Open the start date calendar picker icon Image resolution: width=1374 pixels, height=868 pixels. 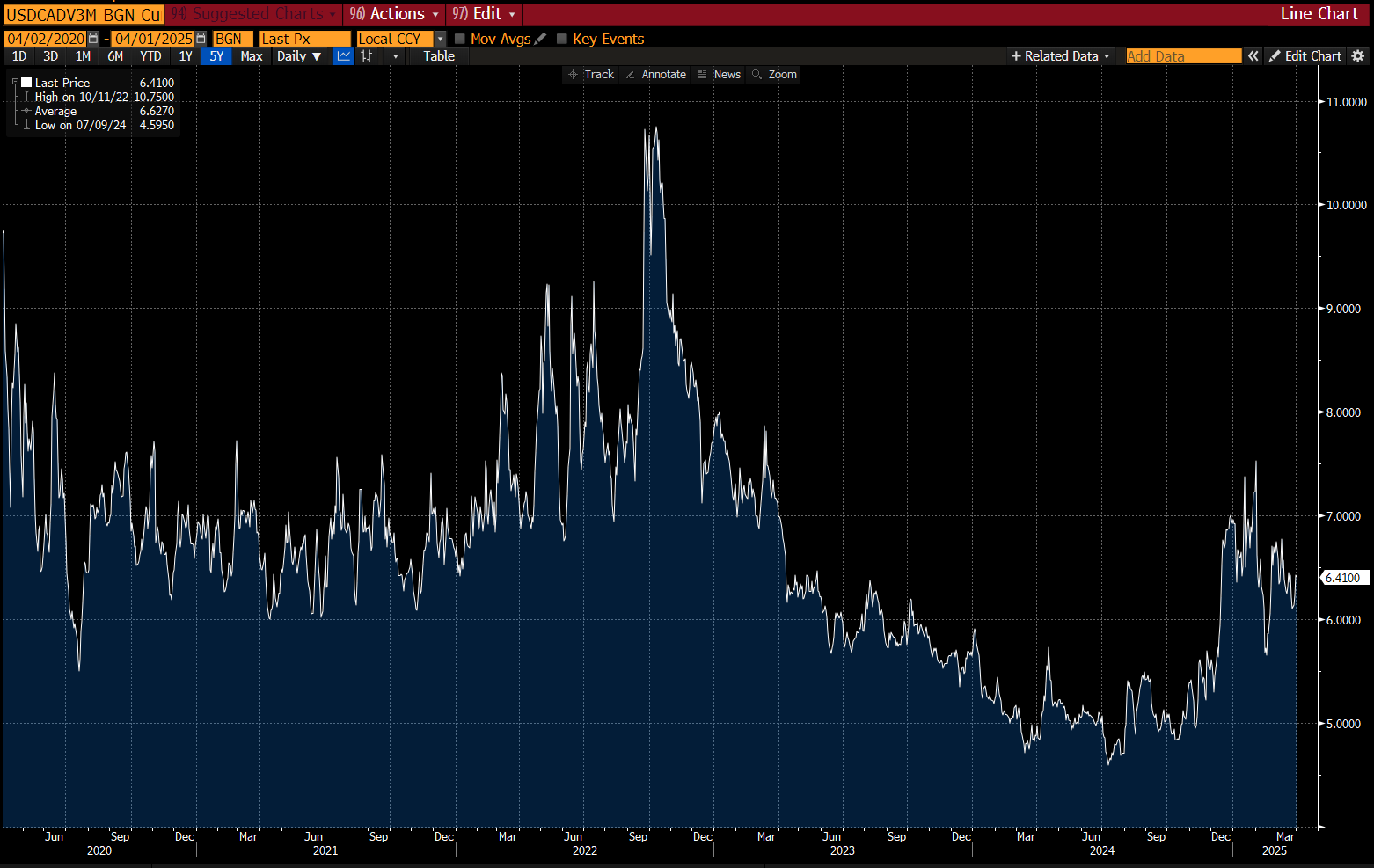pyautogui.click(x=93, y=39)
